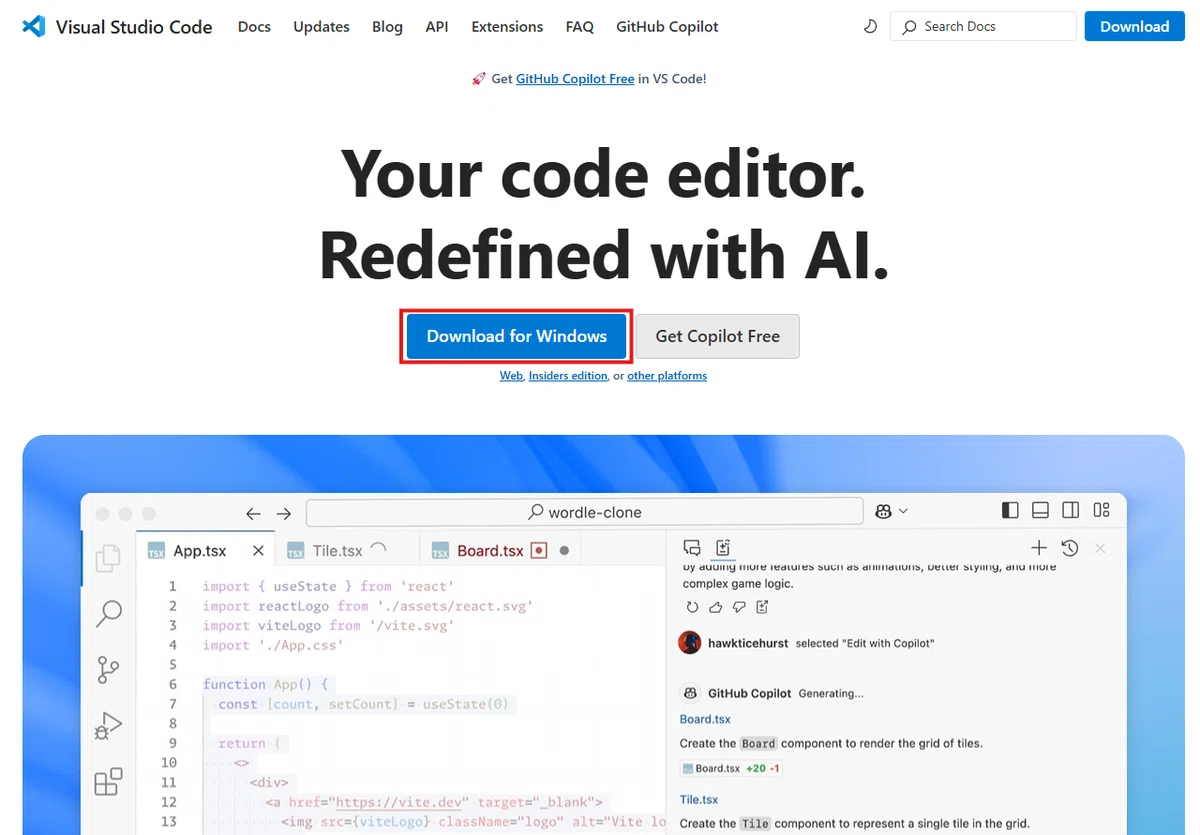Close the App.tsx editor tab
The width and height of the screenshot is (1200, 835).
point(258,551)
